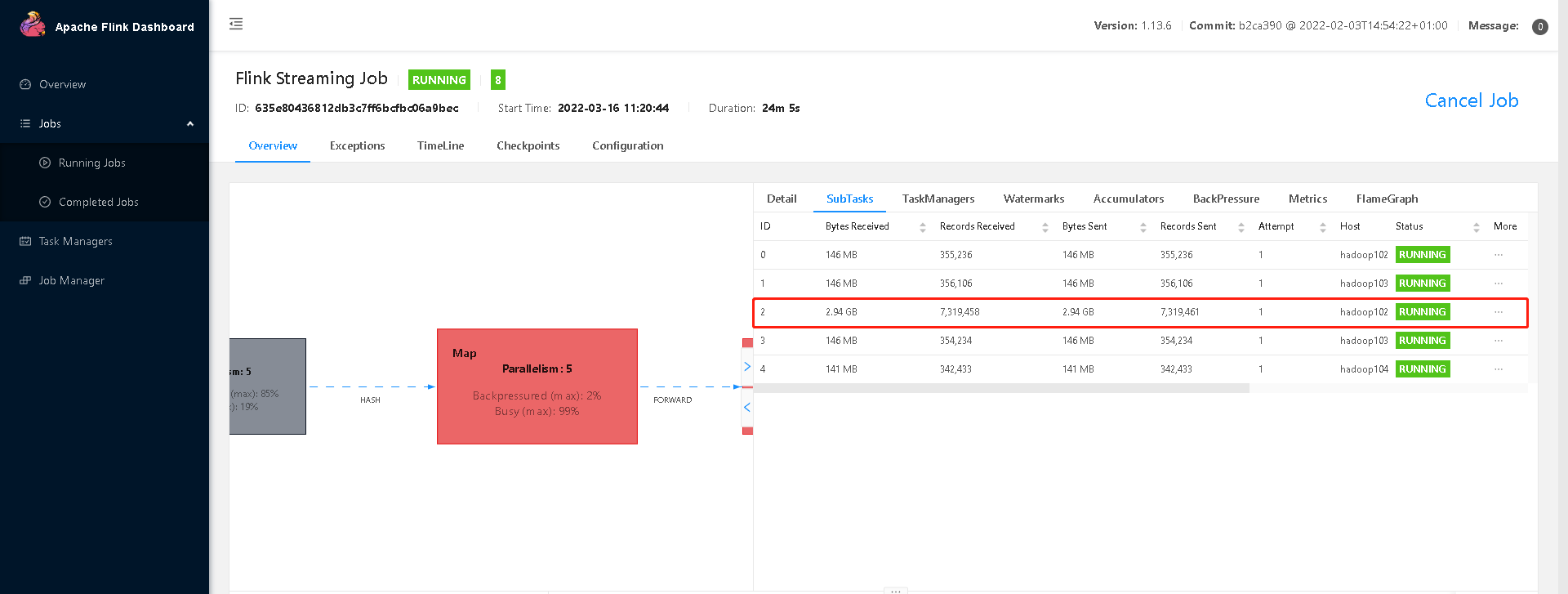
Task: Click the Job Manager icon
Action: (25, 280)
